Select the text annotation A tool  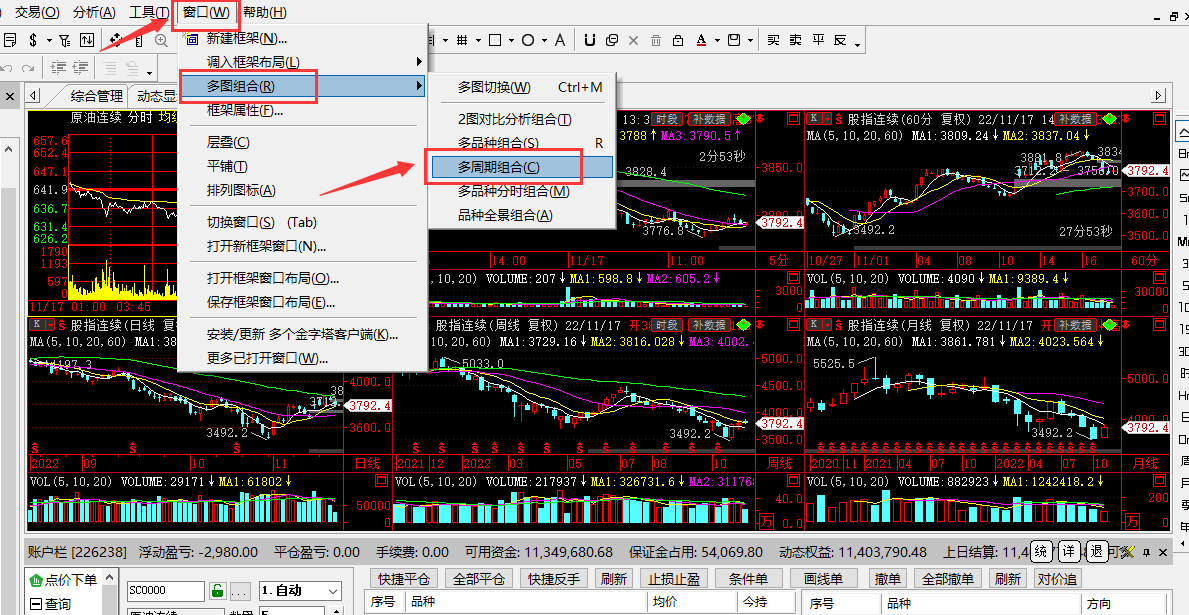pyautogui.click(x=560, y=40)
